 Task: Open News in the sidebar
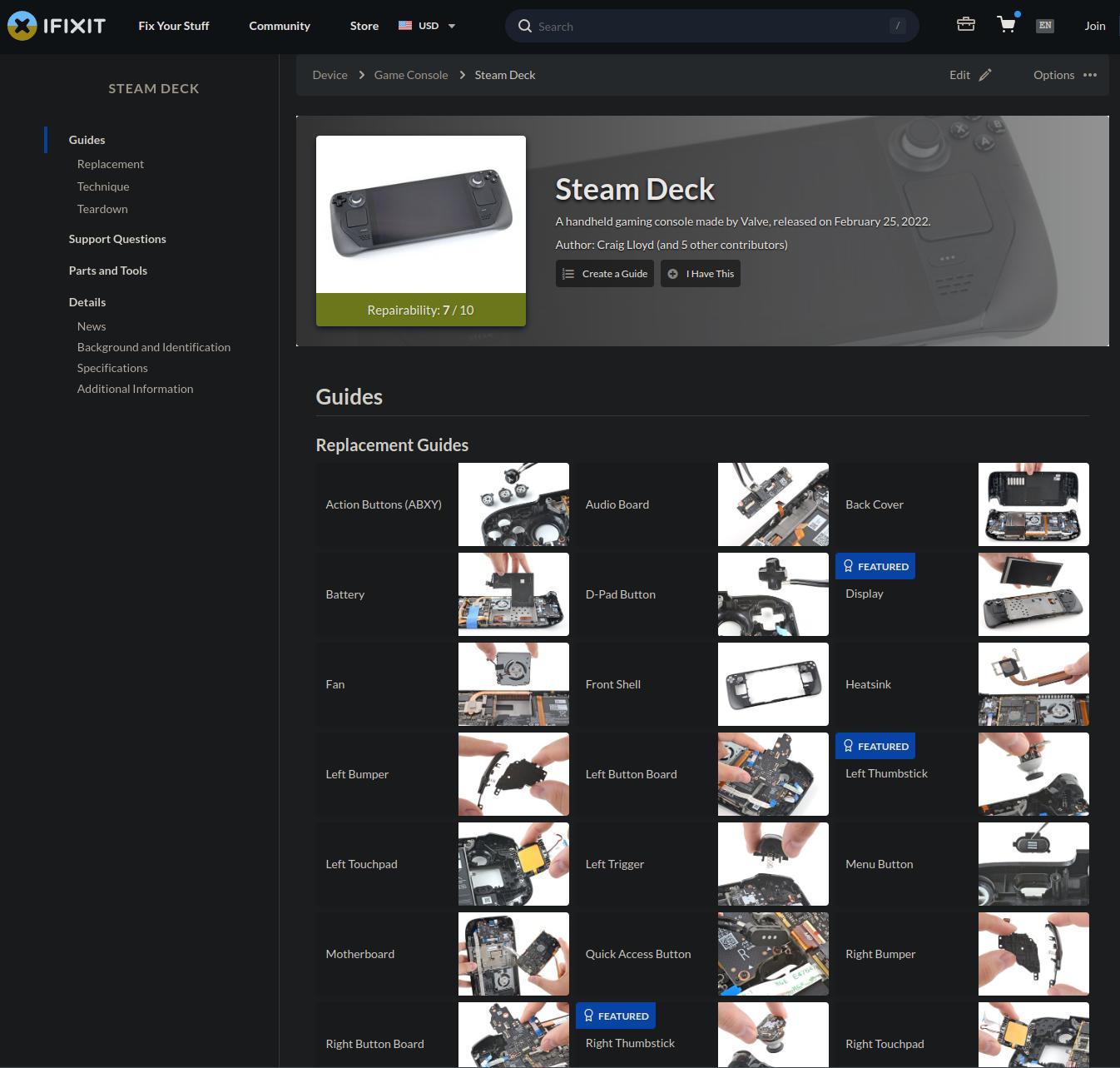tap(92, 326)
